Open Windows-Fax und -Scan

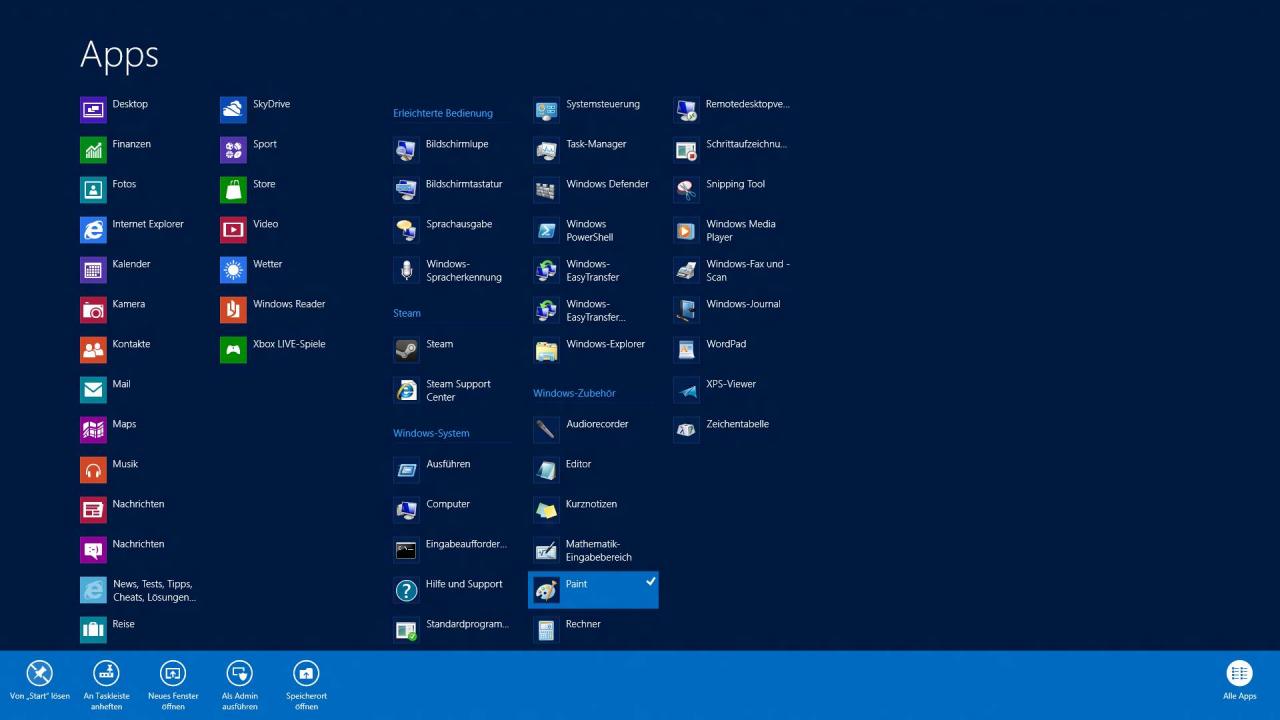pos(733,270)
